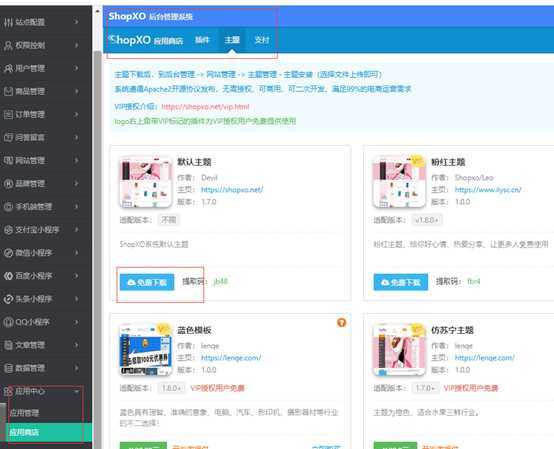Download 默认主题 with 免费下载 button
554x449 pixels.
(147, 283)
